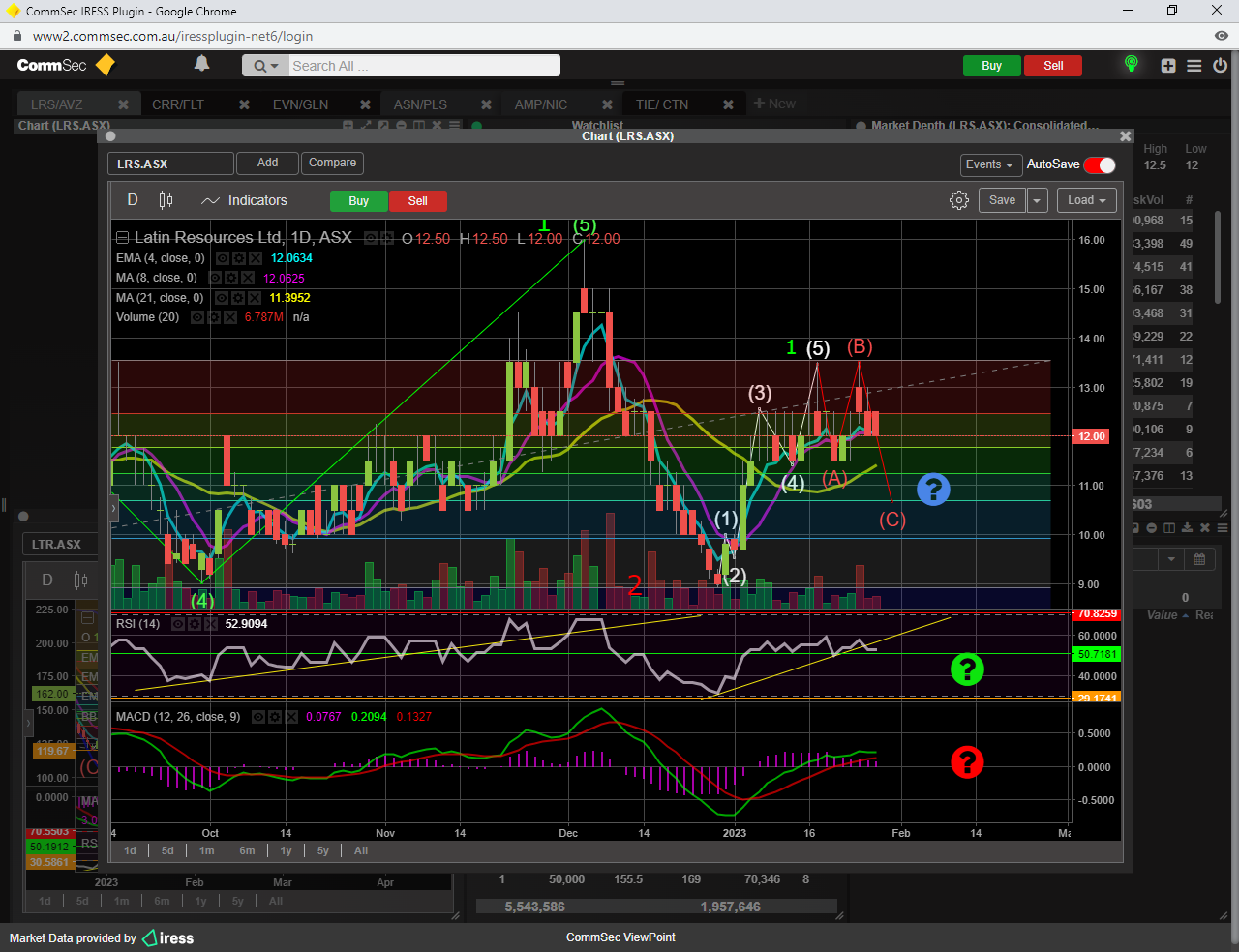Click the Compare button
Image resolution: width=1239 pixels, height=952 pixels.
coord(332,163)
